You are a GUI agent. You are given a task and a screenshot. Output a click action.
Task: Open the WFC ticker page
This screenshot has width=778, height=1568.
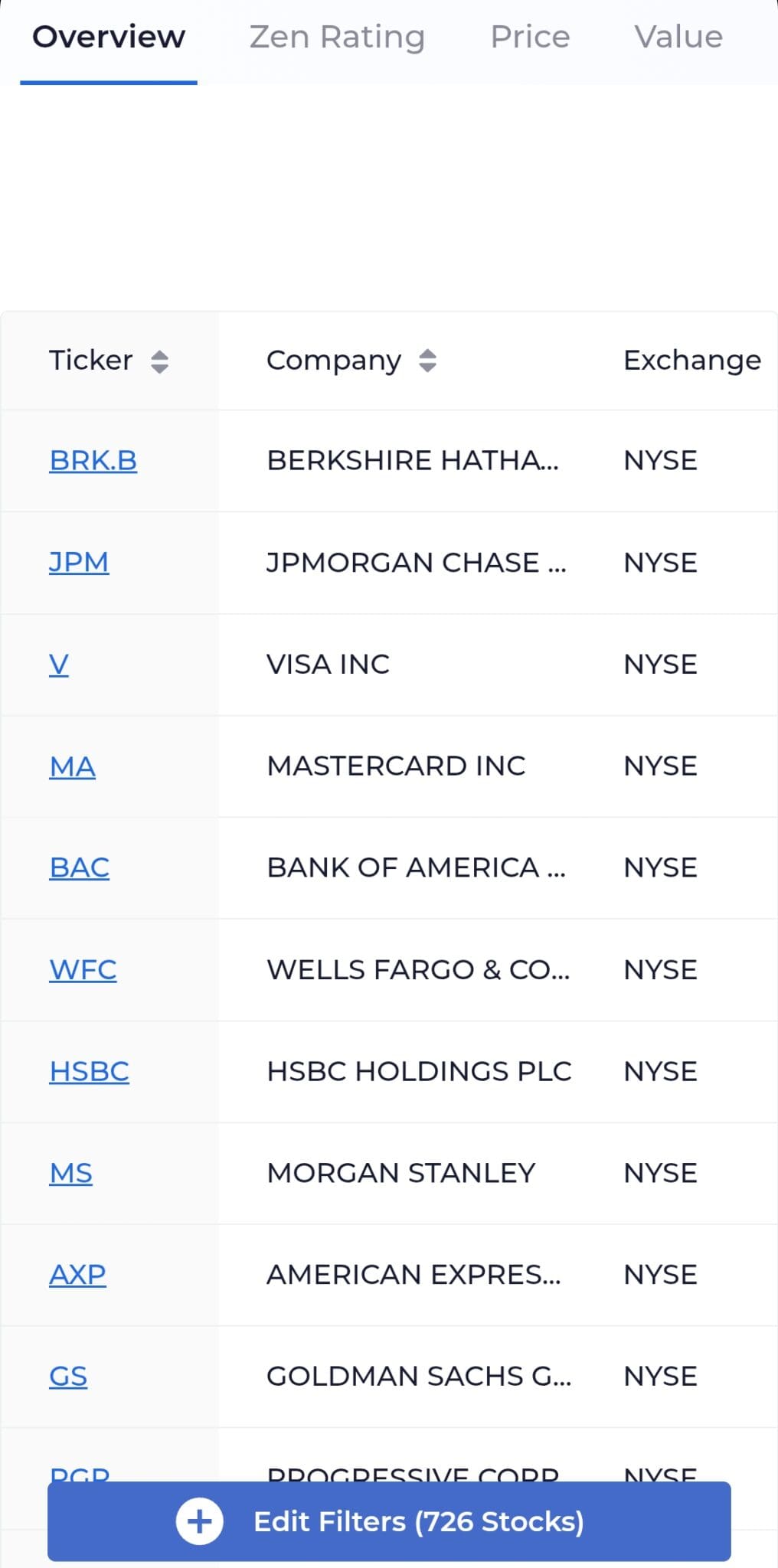click(83, 970)
